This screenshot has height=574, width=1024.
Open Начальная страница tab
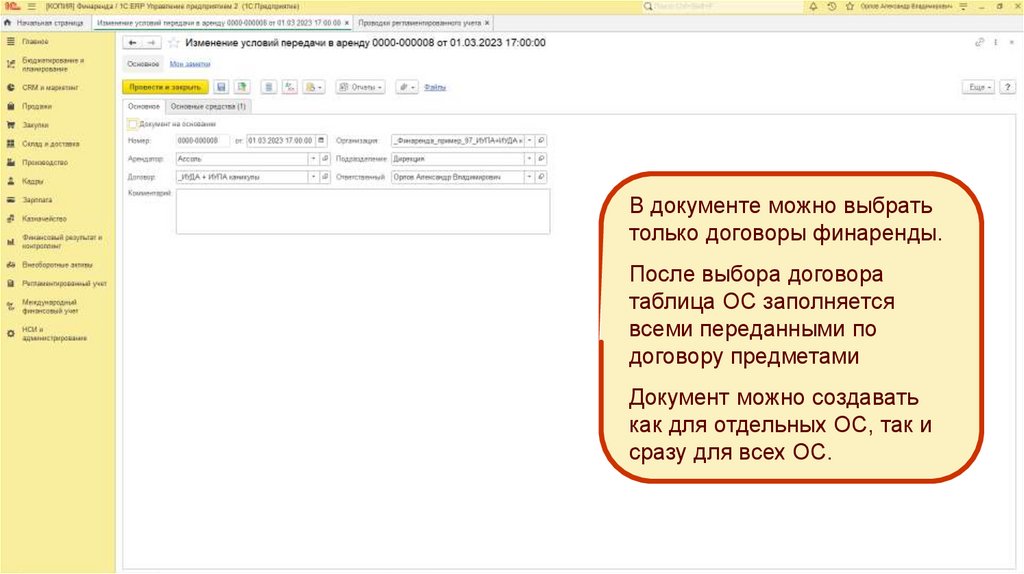[x=46, y=21]
